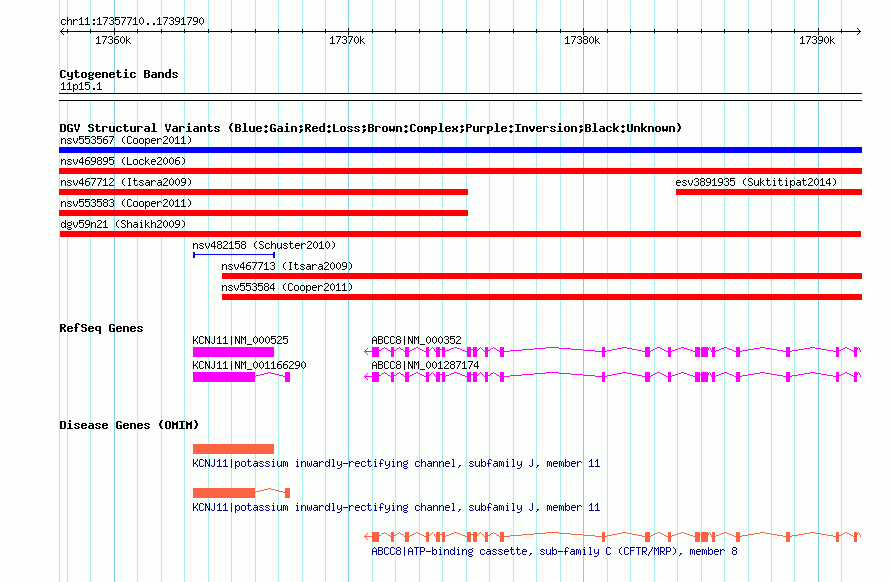The height and width of the screenshot is (582, 890).
Task: Open the second KCNJ11 potassium channel description
Action: click(x=396, y=507)
